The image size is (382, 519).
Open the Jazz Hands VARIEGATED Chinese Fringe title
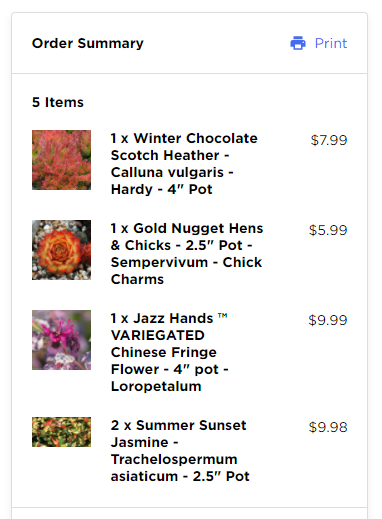[x=169, y=352]
